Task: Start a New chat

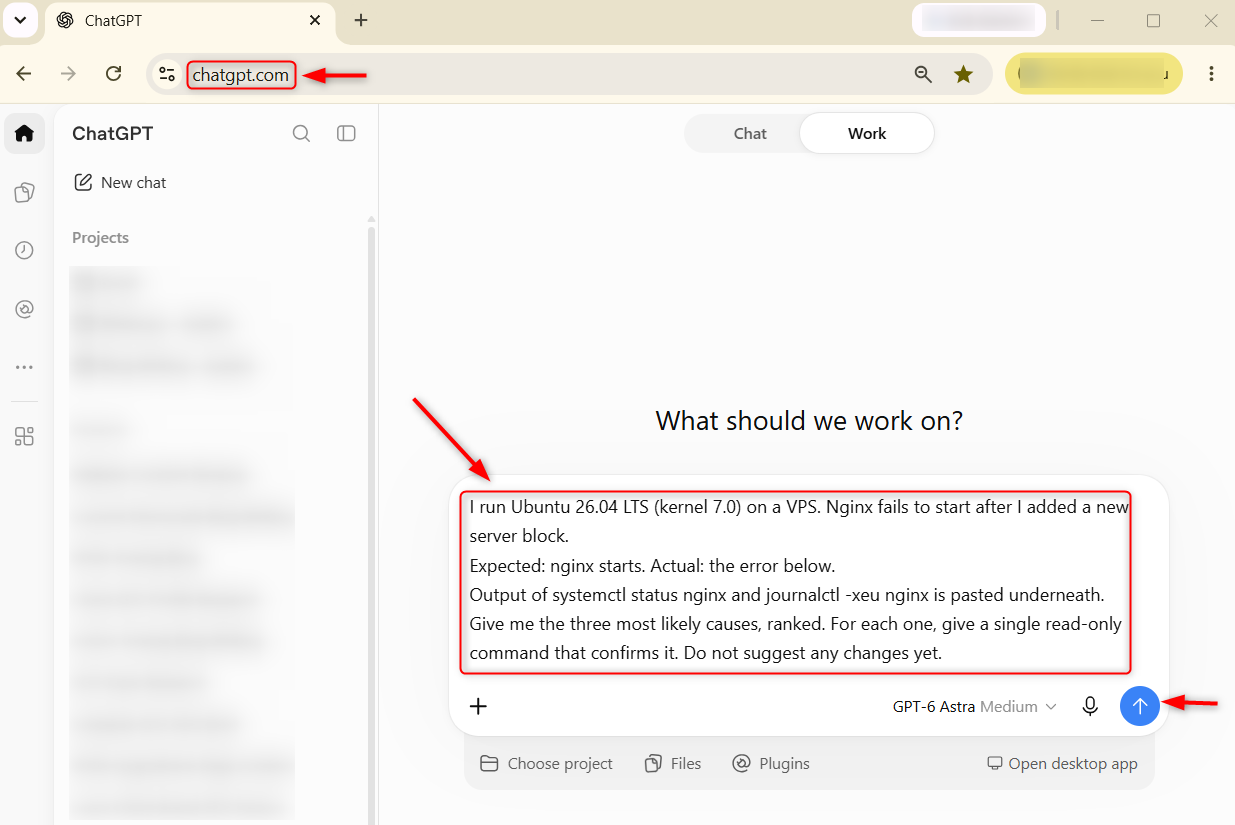Action: 120,182
